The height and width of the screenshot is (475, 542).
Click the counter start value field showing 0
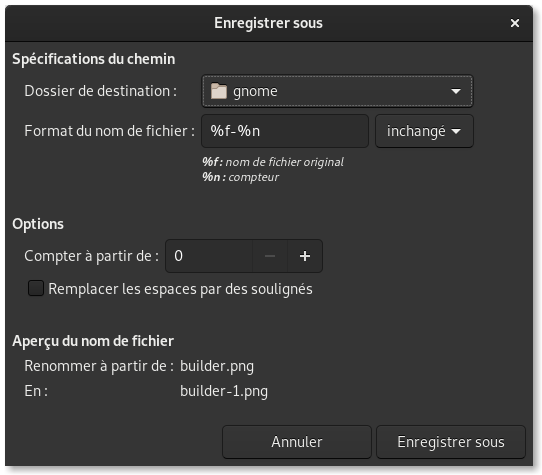[209, 256]
